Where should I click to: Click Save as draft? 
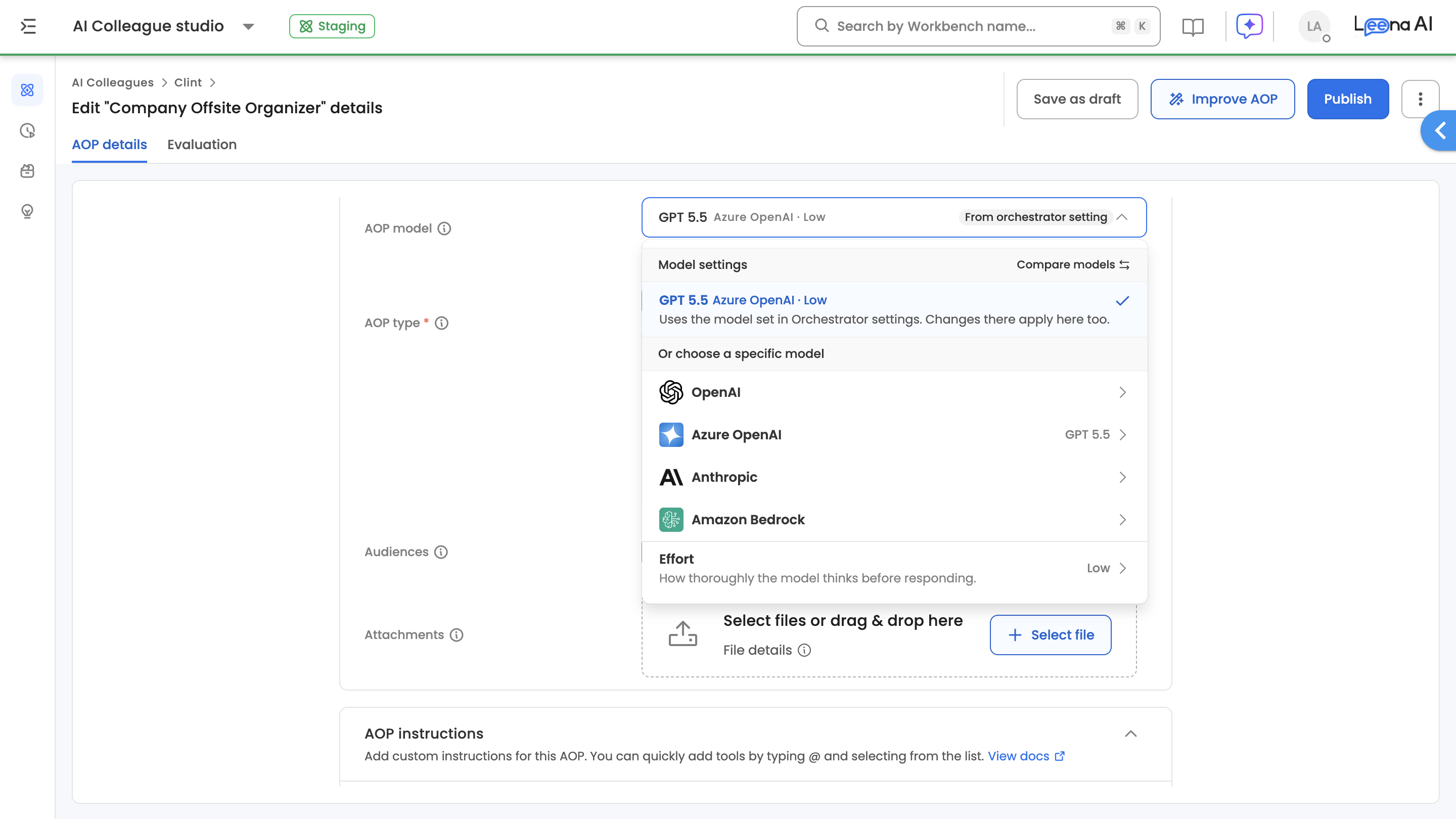pos(1077,99)
